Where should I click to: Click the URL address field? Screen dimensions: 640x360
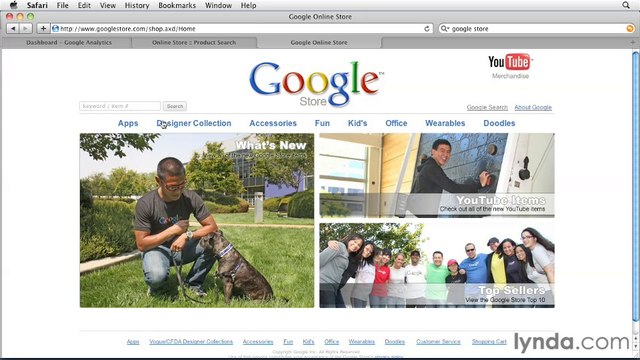(241, 29)
